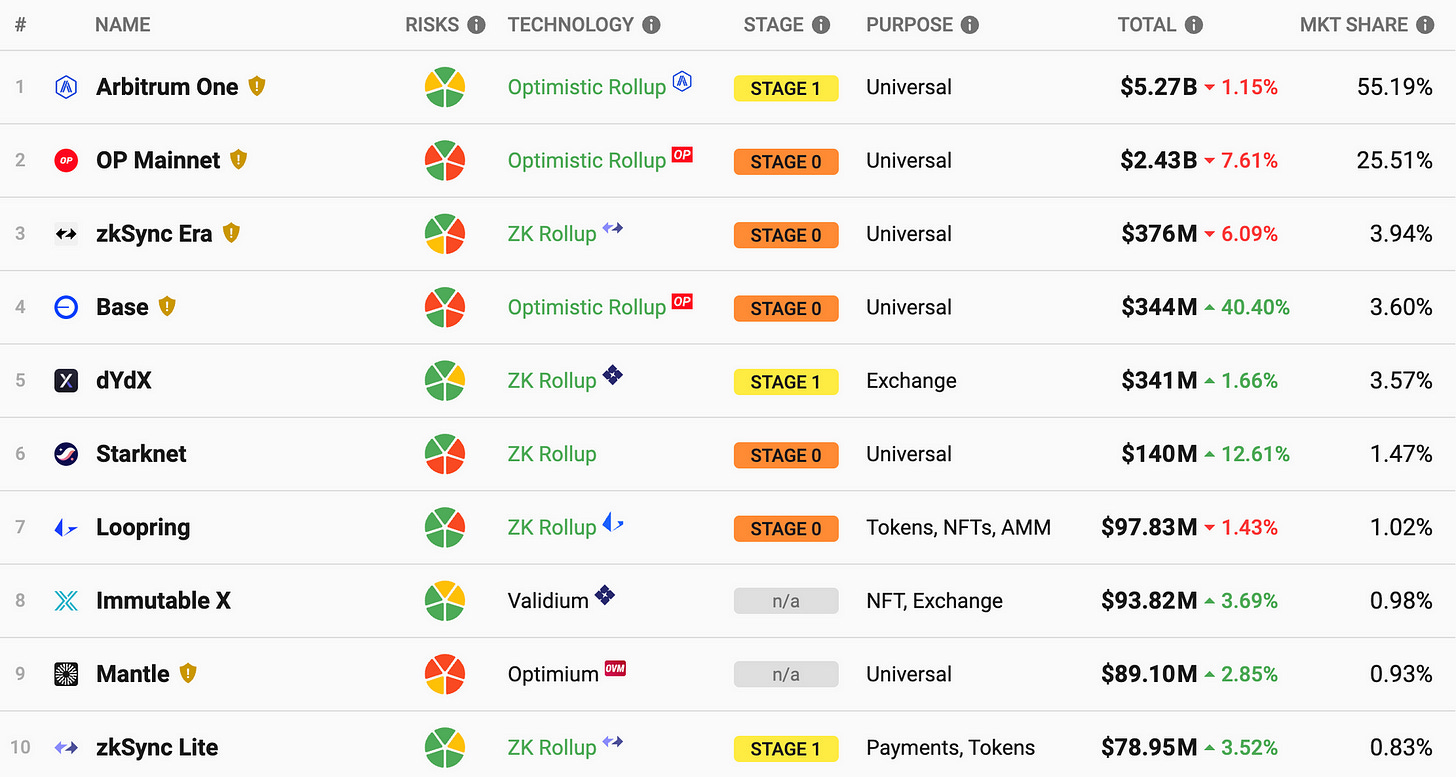Click the warning shield next to Mantle
The image size is (1456, 777).
[188, 673]
